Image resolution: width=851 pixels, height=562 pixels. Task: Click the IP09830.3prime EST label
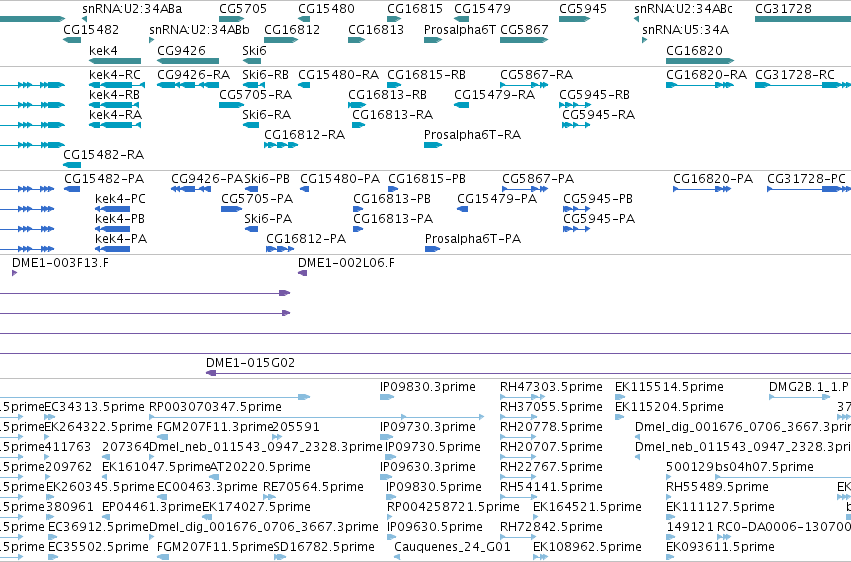tap(428, 387)
